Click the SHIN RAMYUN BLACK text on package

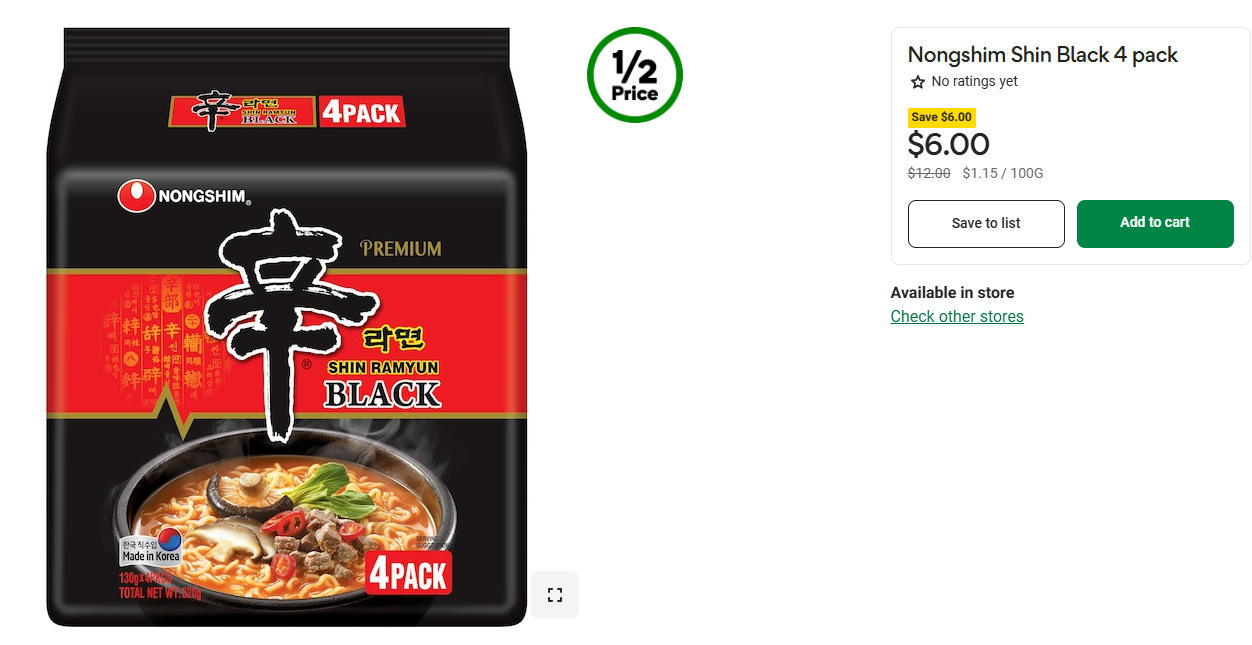tap(383, 383)
